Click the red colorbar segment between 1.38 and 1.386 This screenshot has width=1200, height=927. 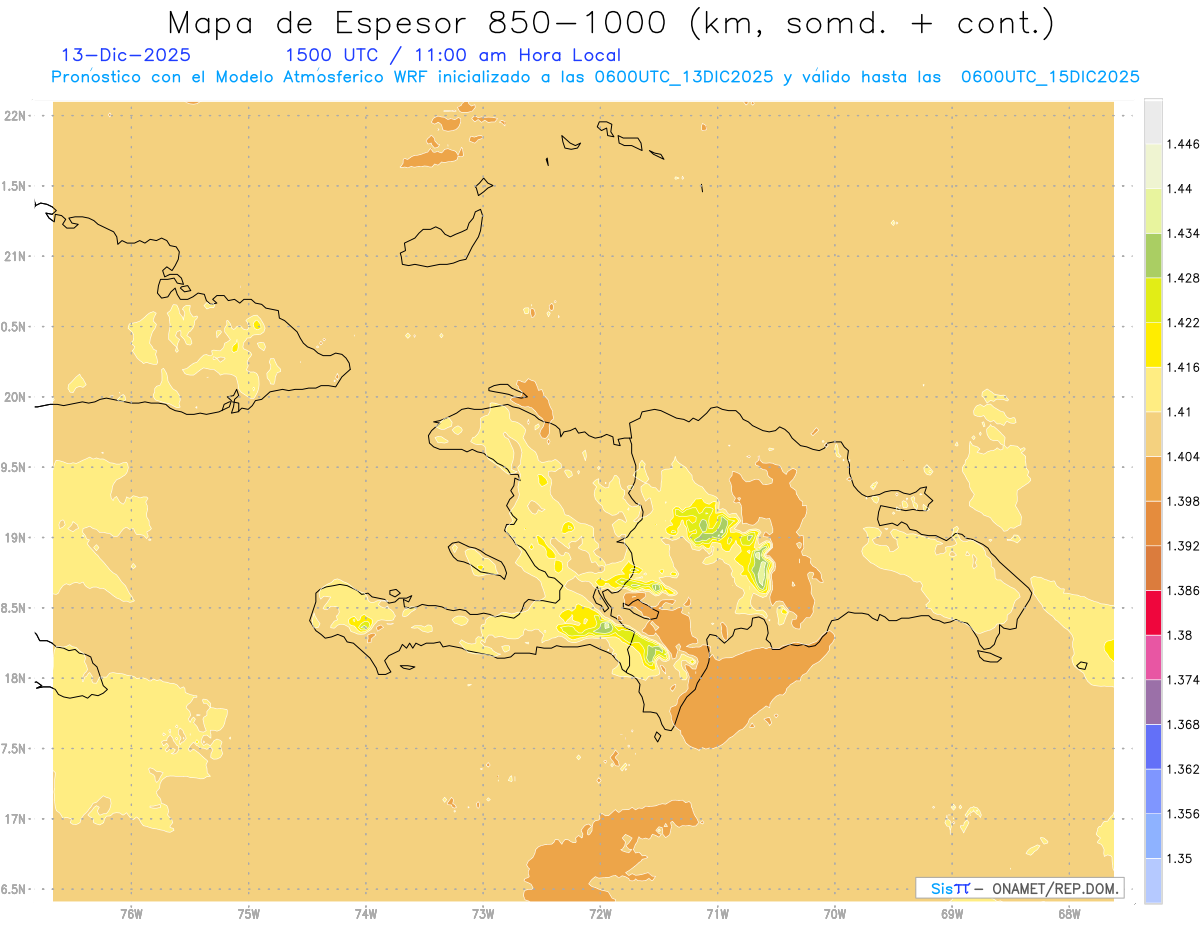coord(1153,612)
